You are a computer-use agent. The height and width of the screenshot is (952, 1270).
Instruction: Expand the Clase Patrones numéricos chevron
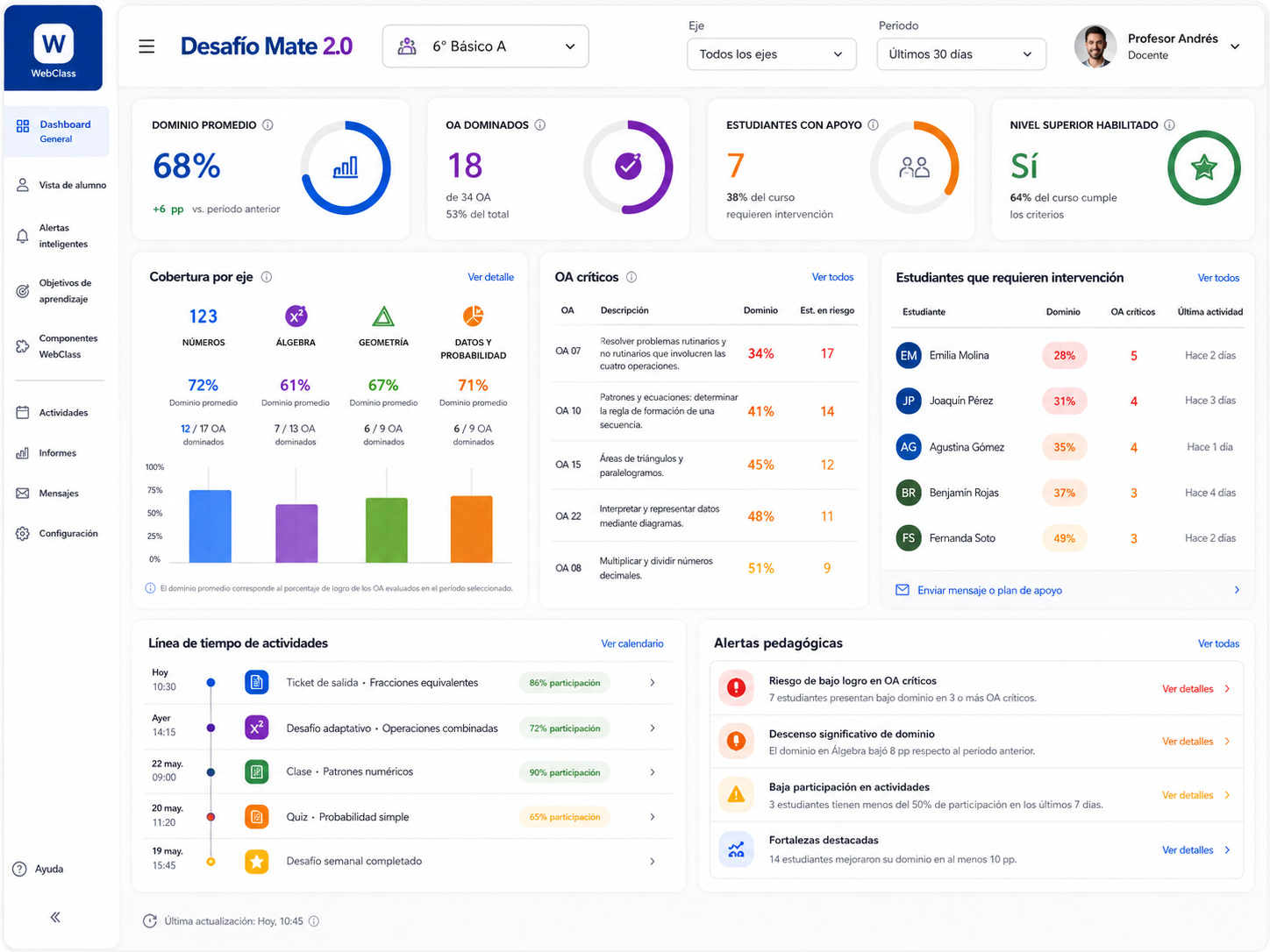tap(653, 772)
